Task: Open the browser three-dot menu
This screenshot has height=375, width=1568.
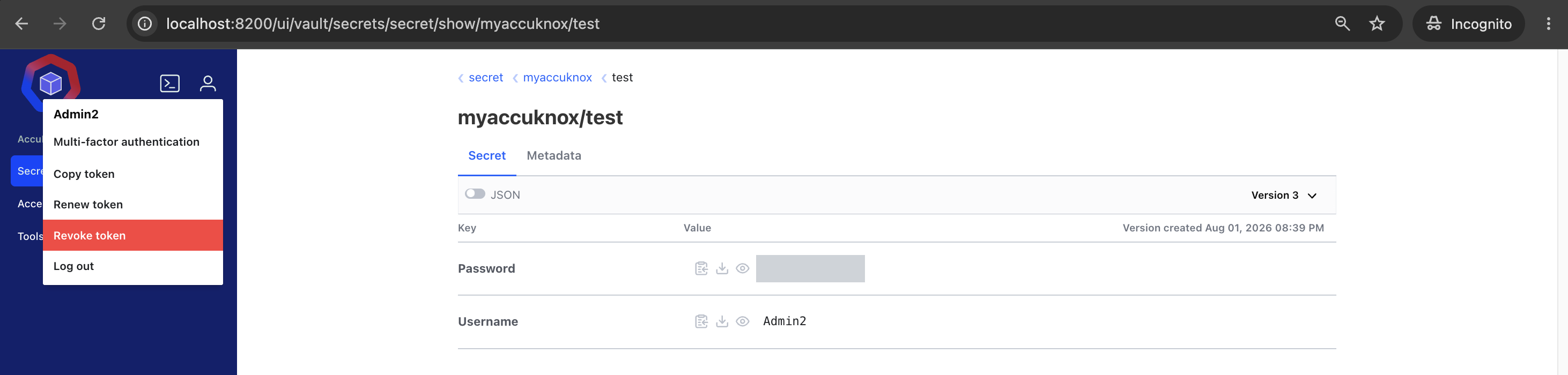Action: tap(1549, 24)
